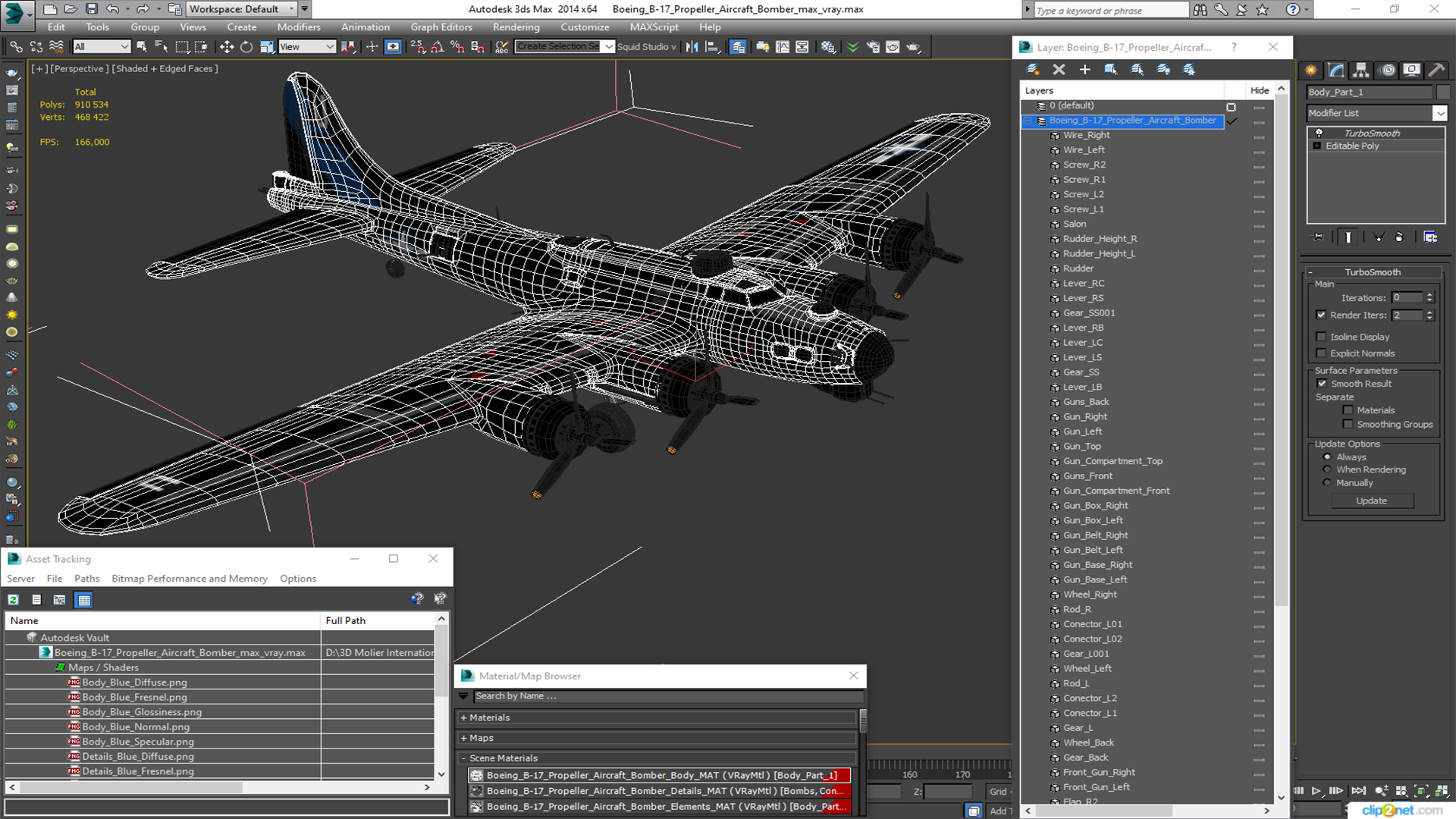Collapse the Scene Materials rollout
Viewport: 1456px width, 819px height.
(657, 758)
